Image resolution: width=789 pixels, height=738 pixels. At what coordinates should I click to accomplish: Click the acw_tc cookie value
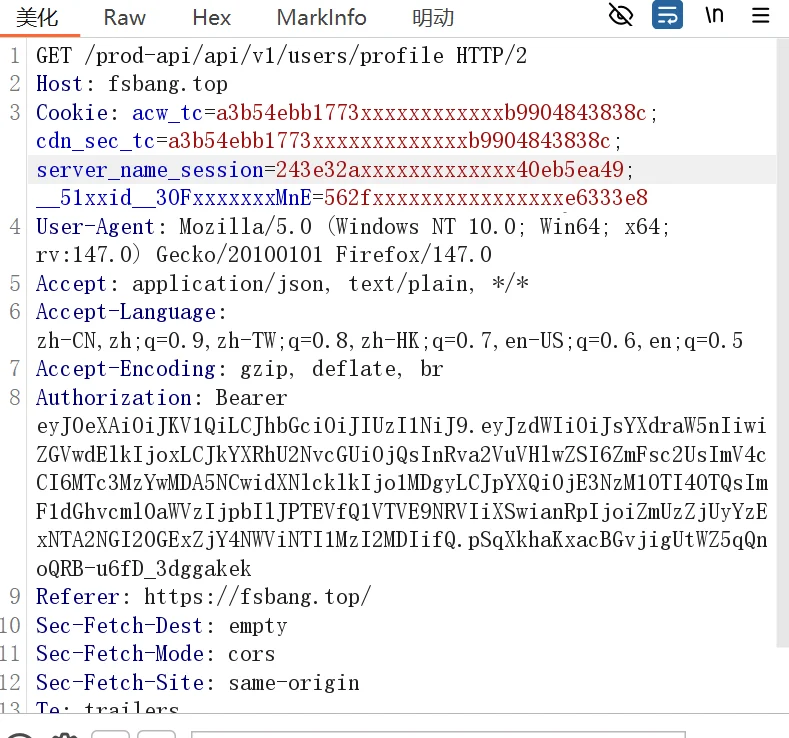tap(430, 112)
